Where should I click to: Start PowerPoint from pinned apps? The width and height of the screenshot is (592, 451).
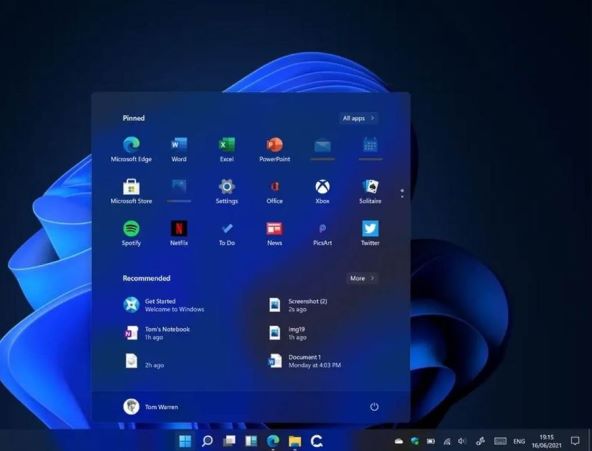click(274, 149)
